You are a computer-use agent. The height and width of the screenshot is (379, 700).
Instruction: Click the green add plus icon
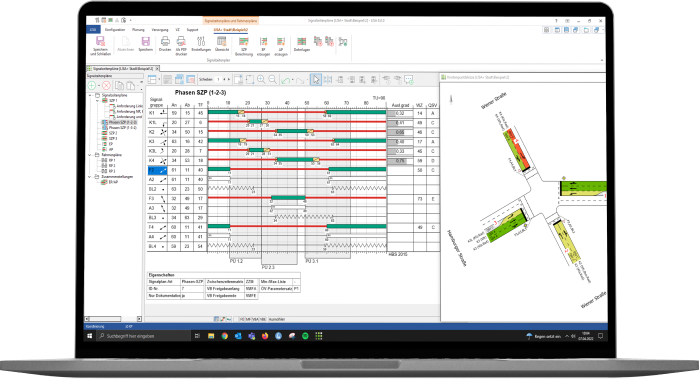92,85
